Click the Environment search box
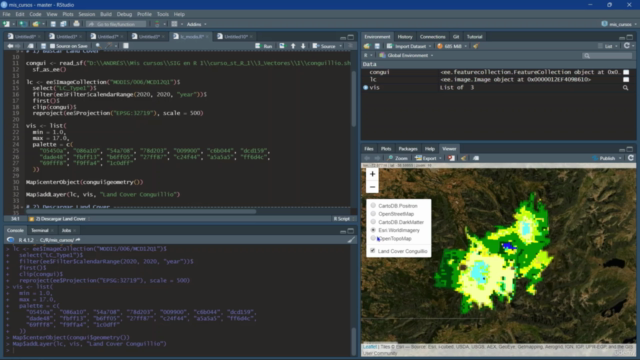This screenshot has height=360, width=640. click(608, 55)
